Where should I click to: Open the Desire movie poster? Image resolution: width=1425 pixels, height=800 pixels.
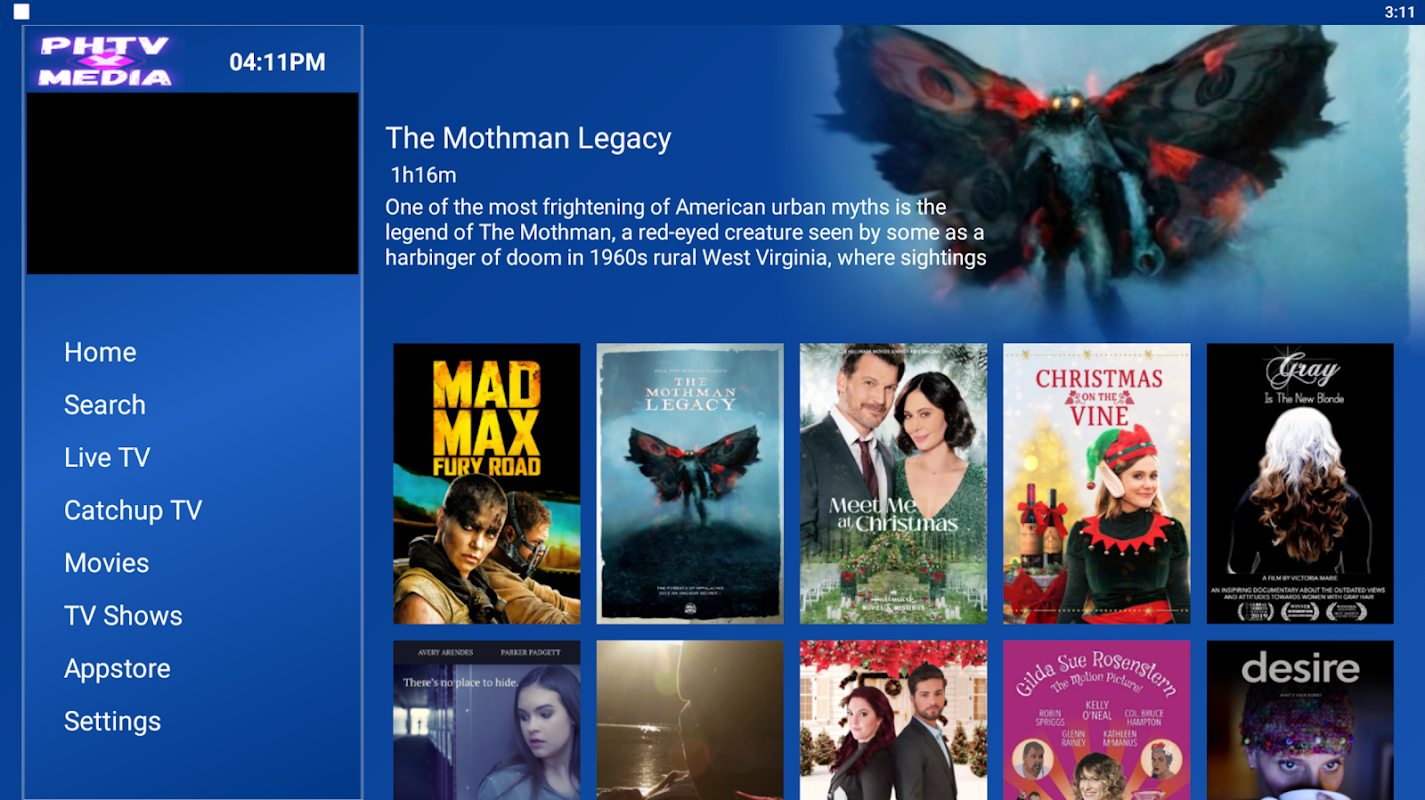[x=1300, y=720]
